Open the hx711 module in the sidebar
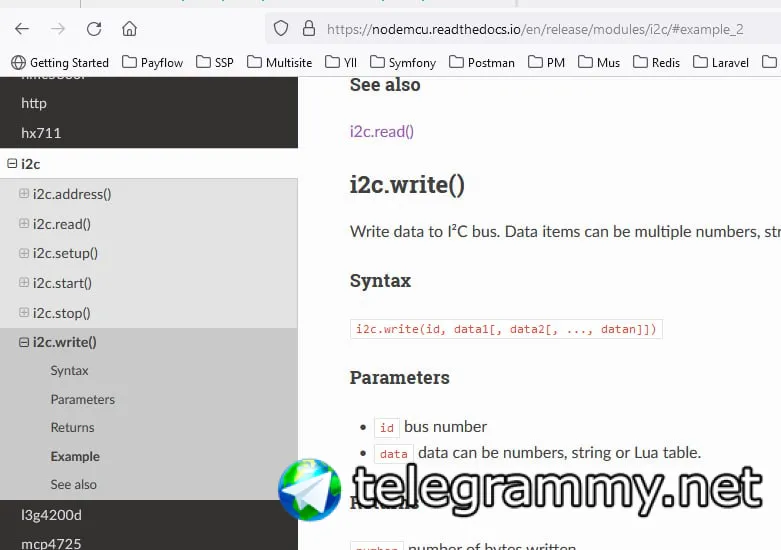 (41, 133)
